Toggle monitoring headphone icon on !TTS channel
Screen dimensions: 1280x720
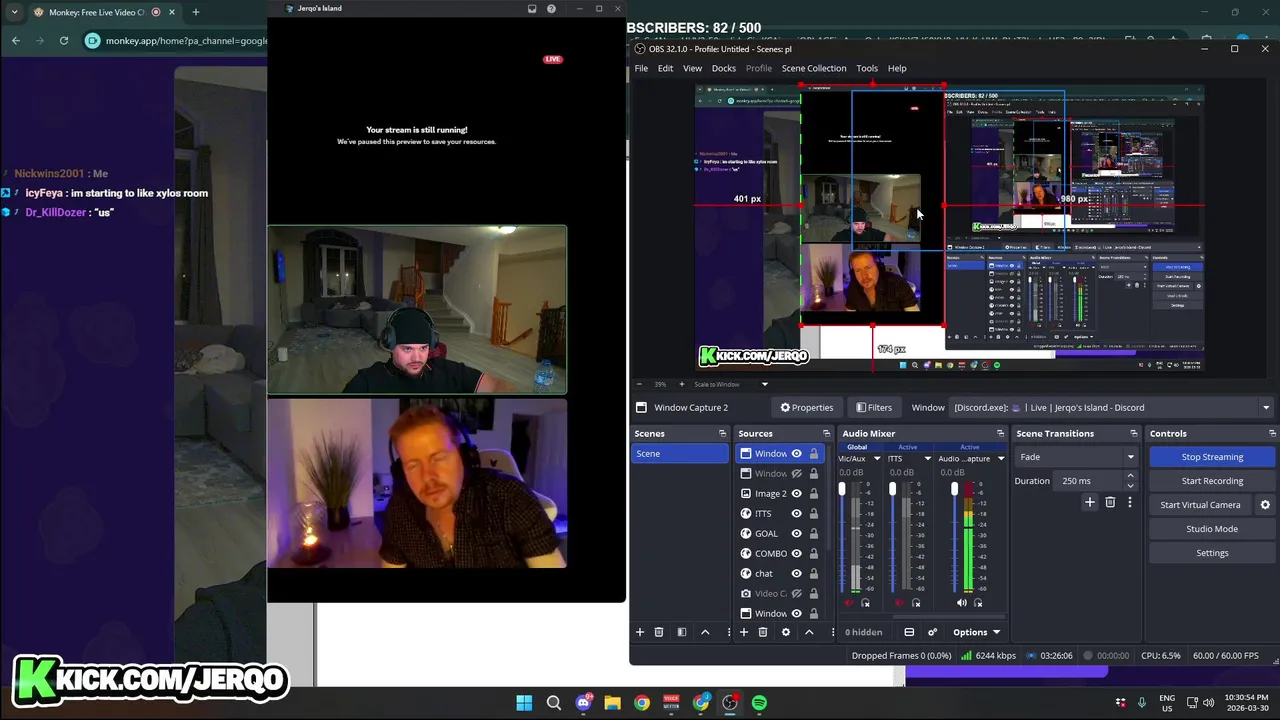pos(916,603)
